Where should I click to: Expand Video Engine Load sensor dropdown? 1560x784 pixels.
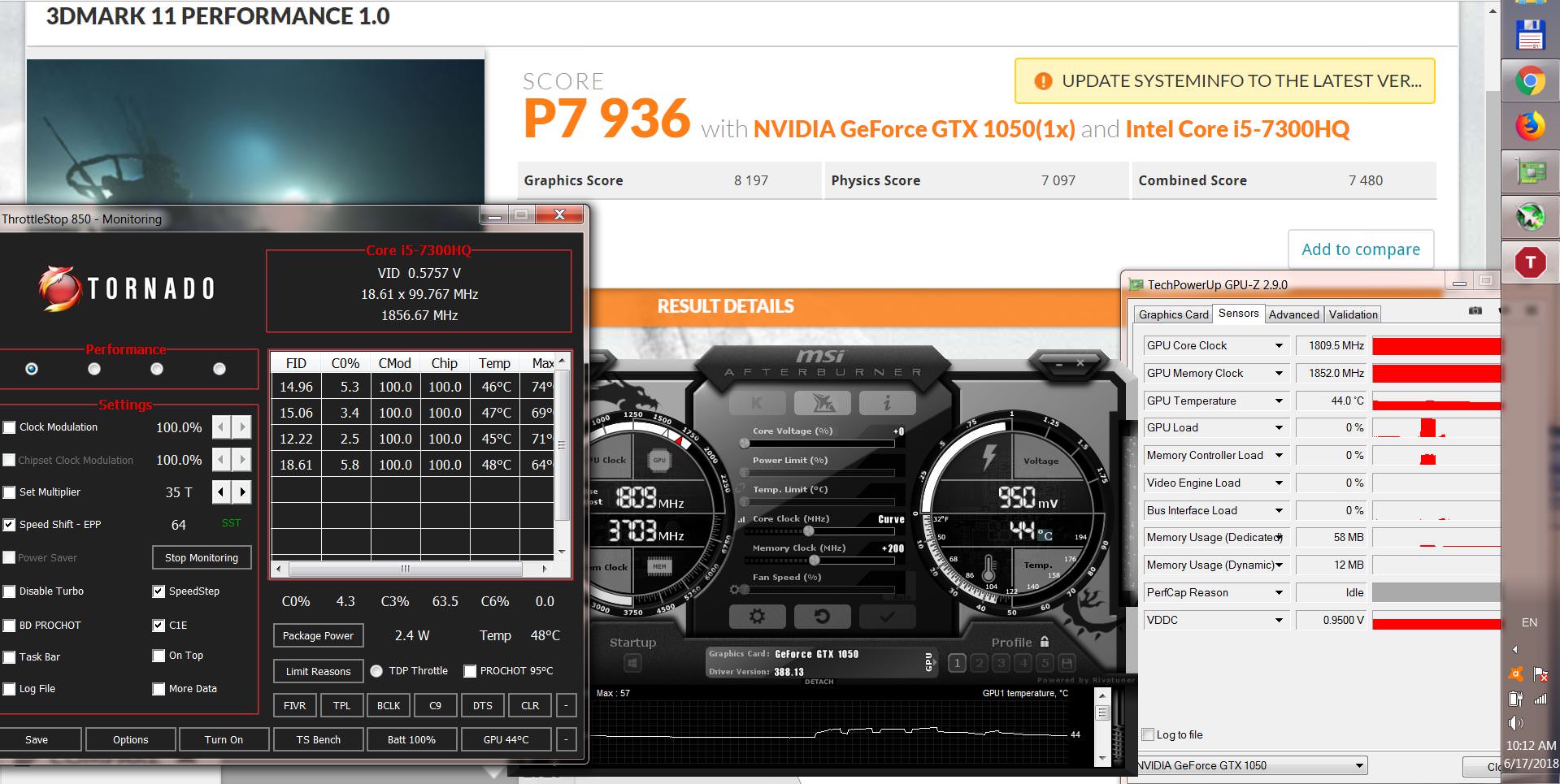pyautogui.click(x=1279, y=483)
